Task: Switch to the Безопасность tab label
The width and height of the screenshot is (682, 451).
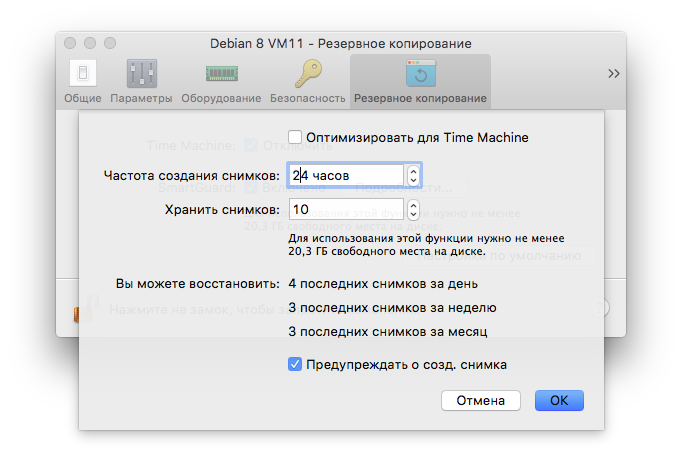Action: pyautogui.click(x=308, y=98)
